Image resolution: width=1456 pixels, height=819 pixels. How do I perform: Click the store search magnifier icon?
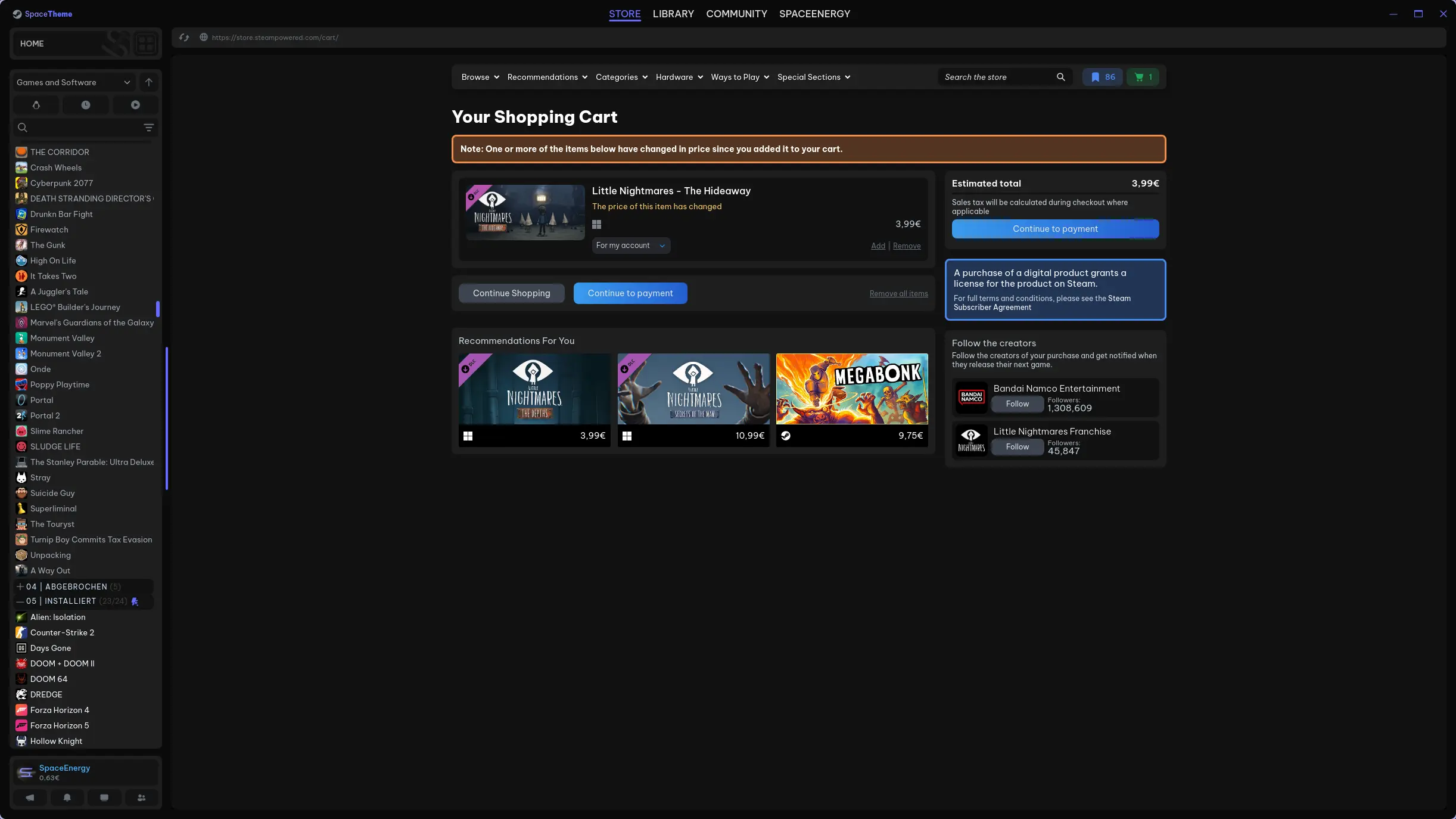(1060, 77)
